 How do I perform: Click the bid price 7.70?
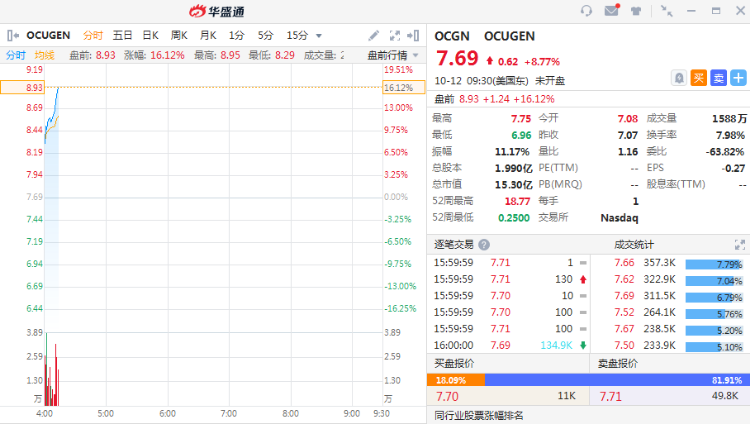click(447, 396)
